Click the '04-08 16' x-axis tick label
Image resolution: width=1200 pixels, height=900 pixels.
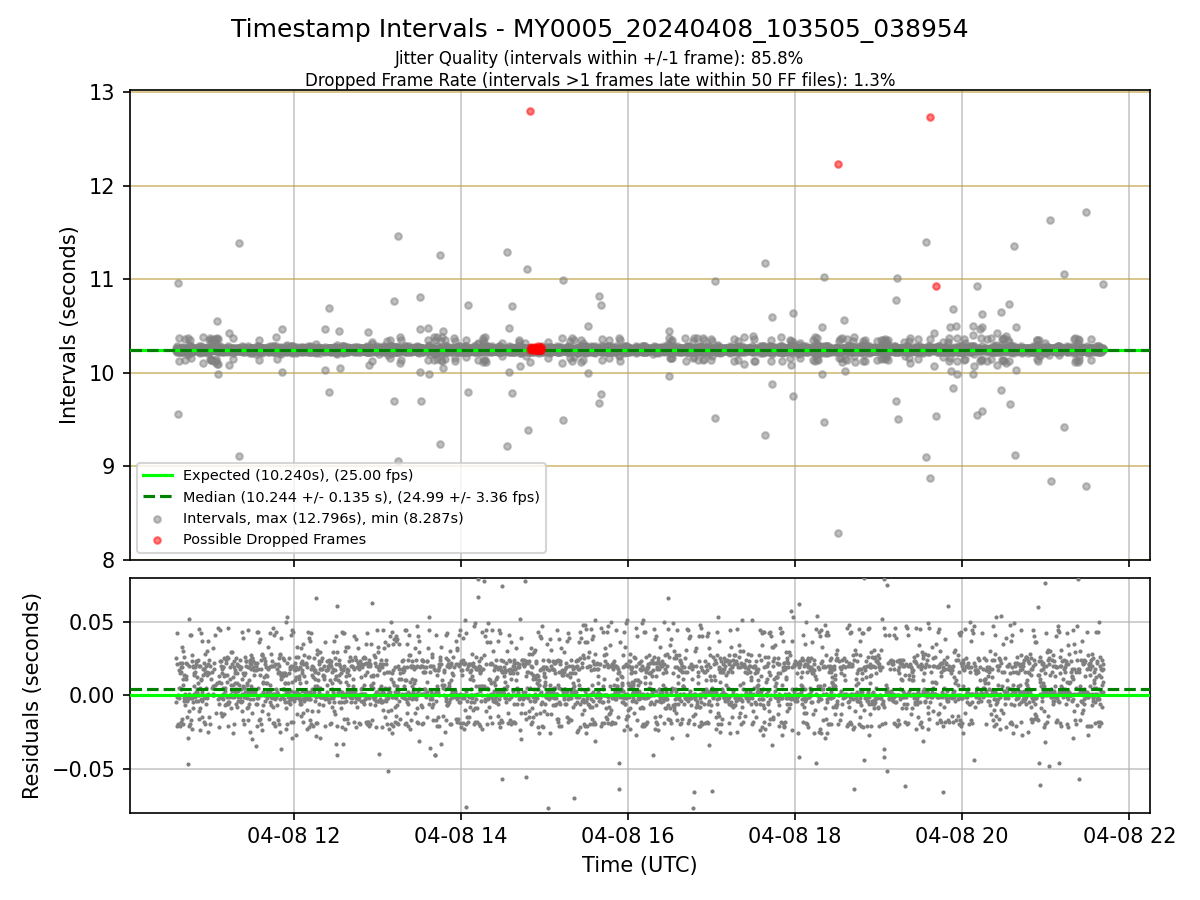click(627, 837)
